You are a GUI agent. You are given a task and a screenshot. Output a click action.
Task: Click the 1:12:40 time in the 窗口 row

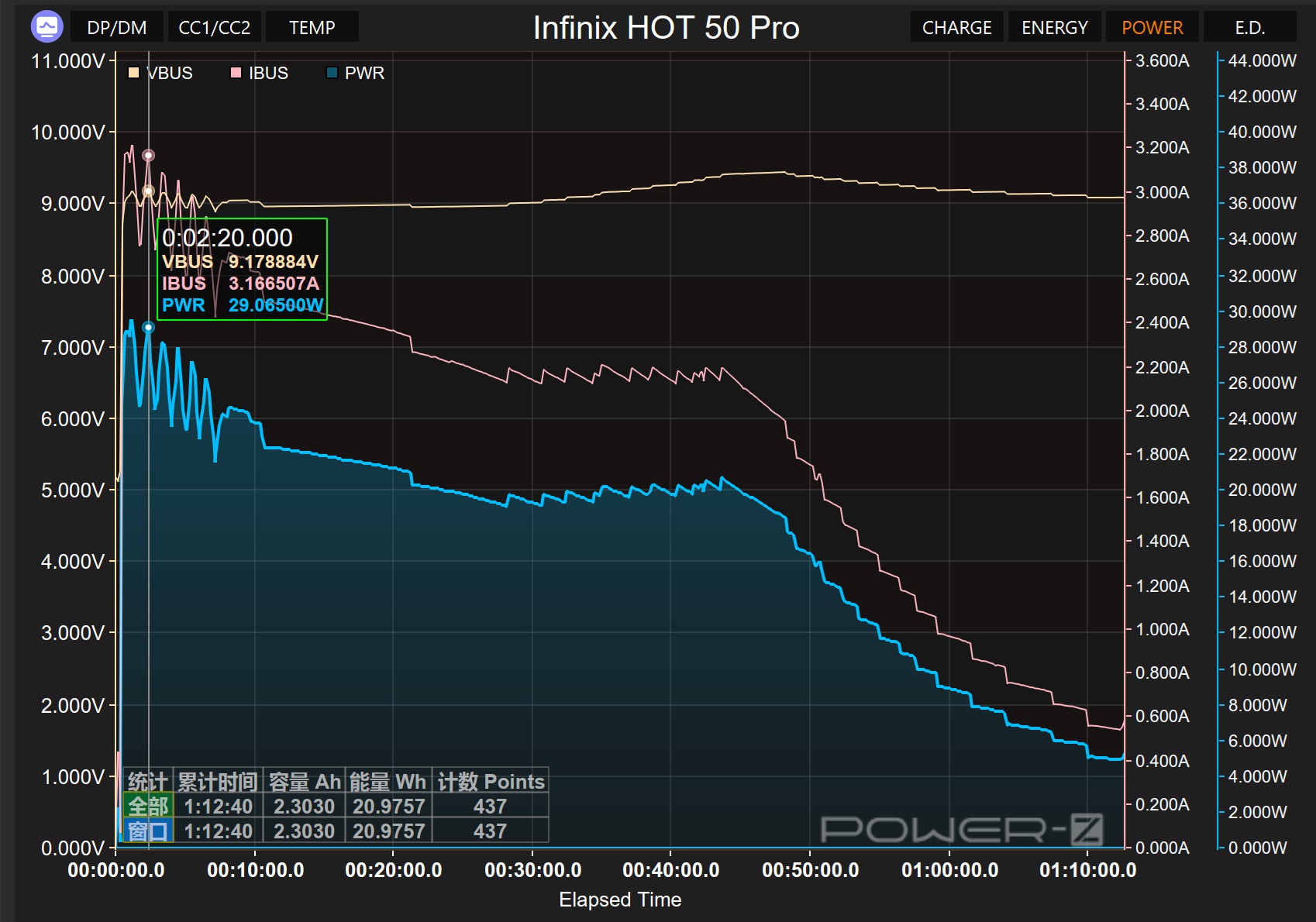pos(218,831)
